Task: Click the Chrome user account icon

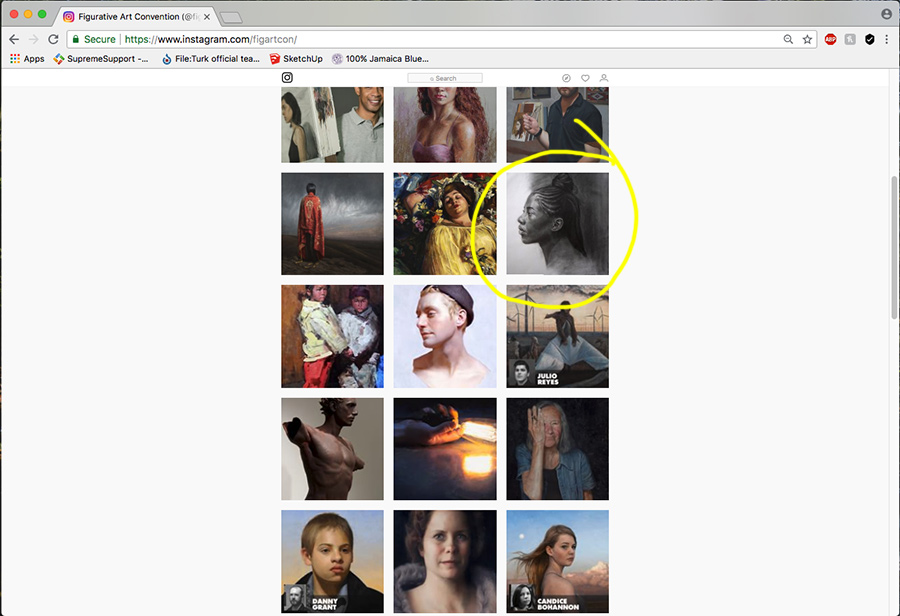Action: coord(887,14)
